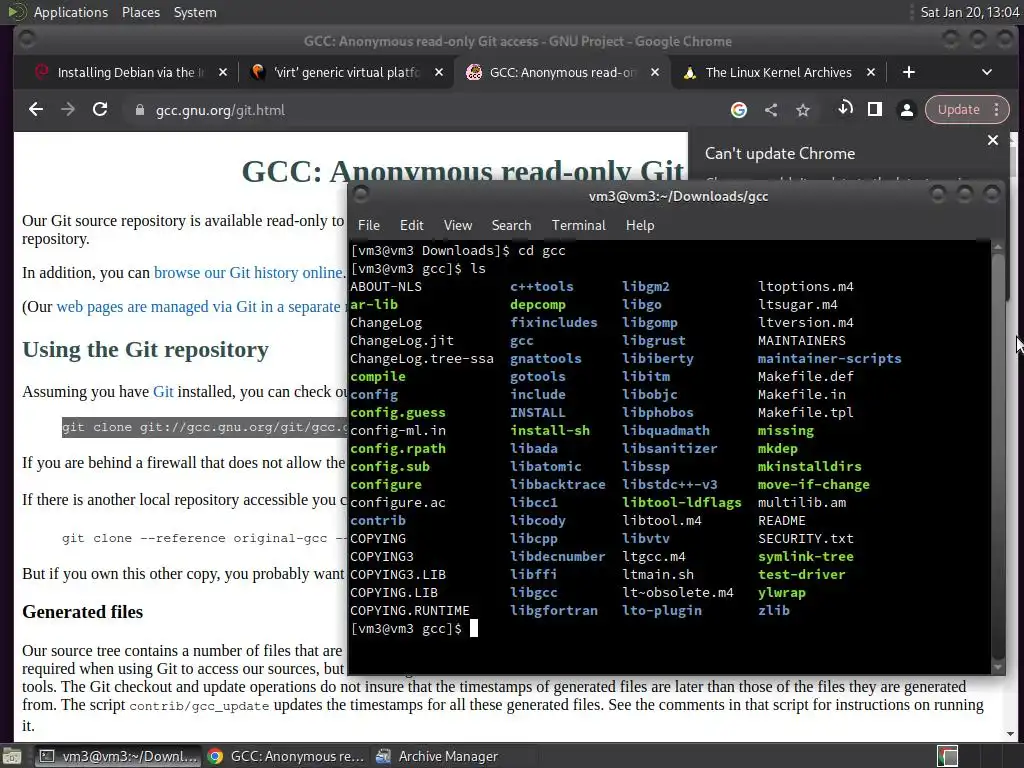Click the 'Generated files' heading
1024x768 pixels.
pyautogui.click(x=82, y=612)
